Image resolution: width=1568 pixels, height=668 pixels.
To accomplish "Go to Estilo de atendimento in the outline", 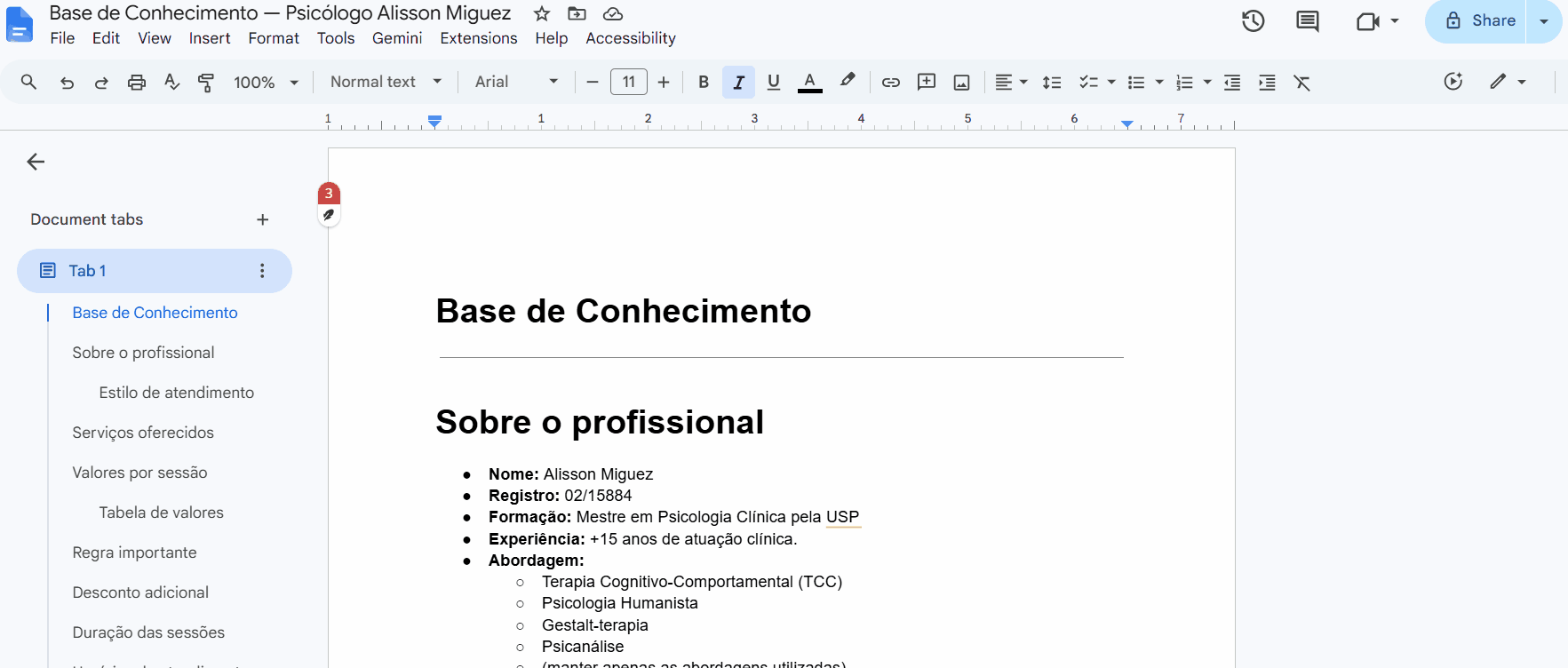I will tap(177, 393).
